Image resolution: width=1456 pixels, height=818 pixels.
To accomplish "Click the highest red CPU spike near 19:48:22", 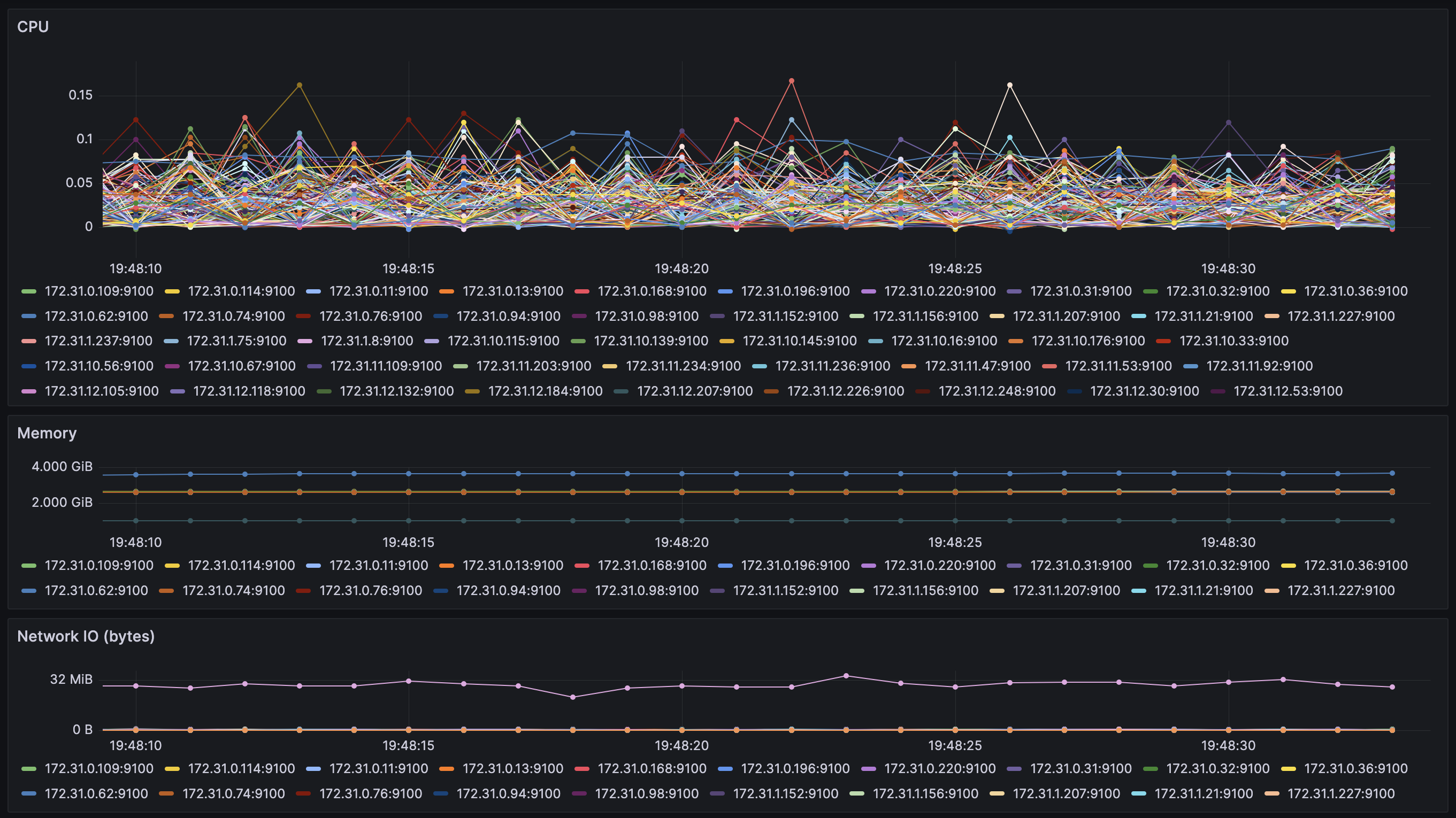I will pos(791,81).
